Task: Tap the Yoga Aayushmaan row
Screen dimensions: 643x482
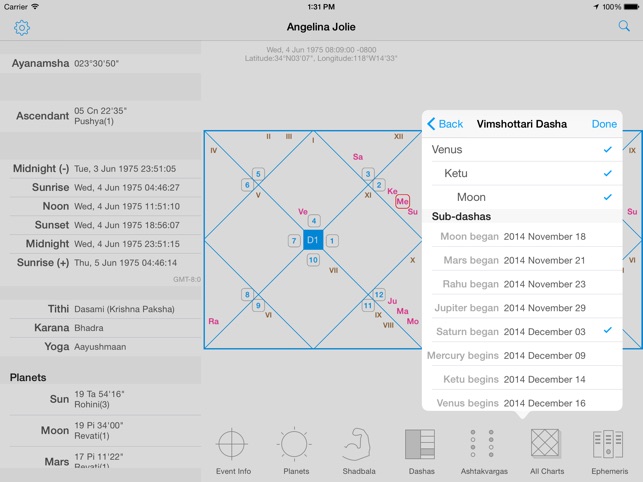Action: 100,347
